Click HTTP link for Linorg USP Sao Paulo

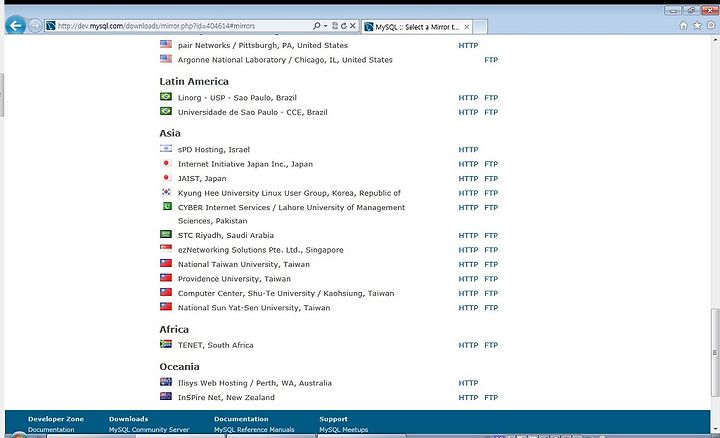pos(468,98)
